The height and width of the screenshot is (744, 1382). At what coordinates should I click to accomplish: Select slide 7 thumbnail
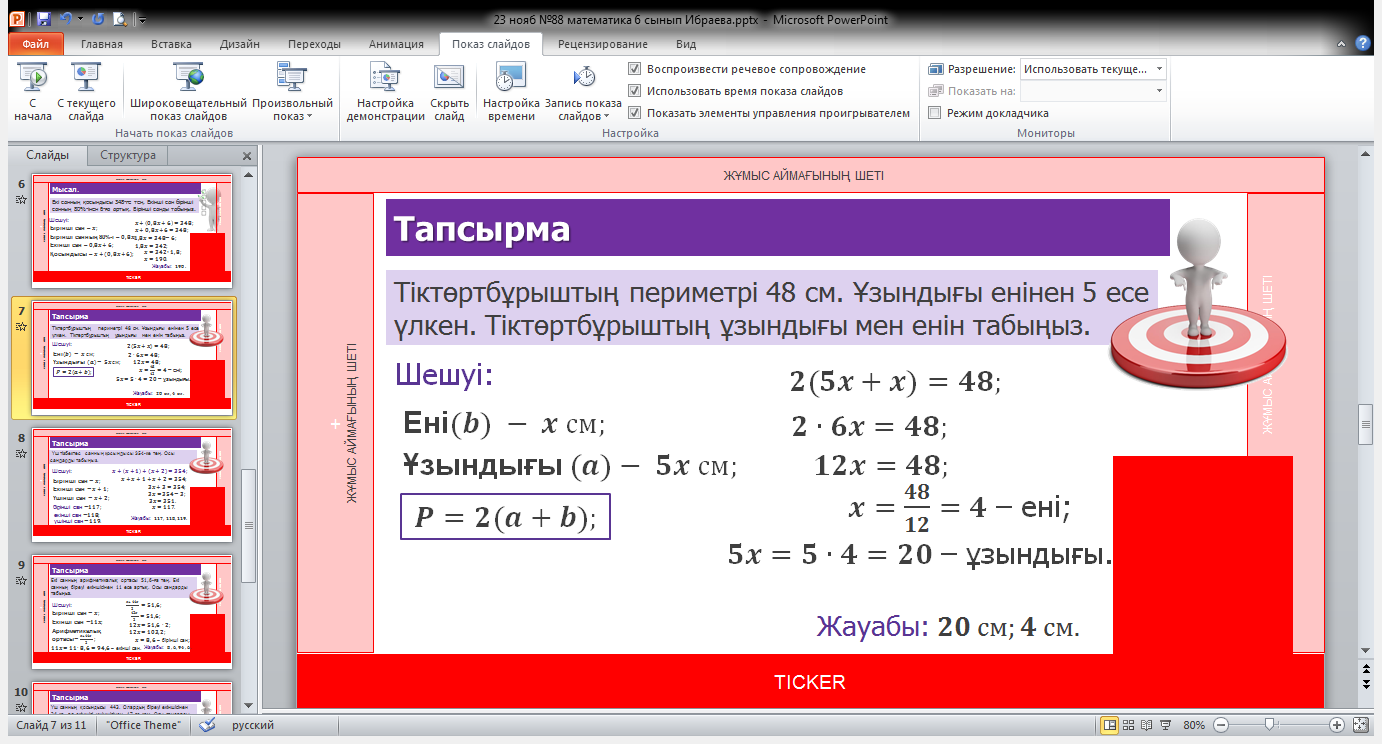133,357
